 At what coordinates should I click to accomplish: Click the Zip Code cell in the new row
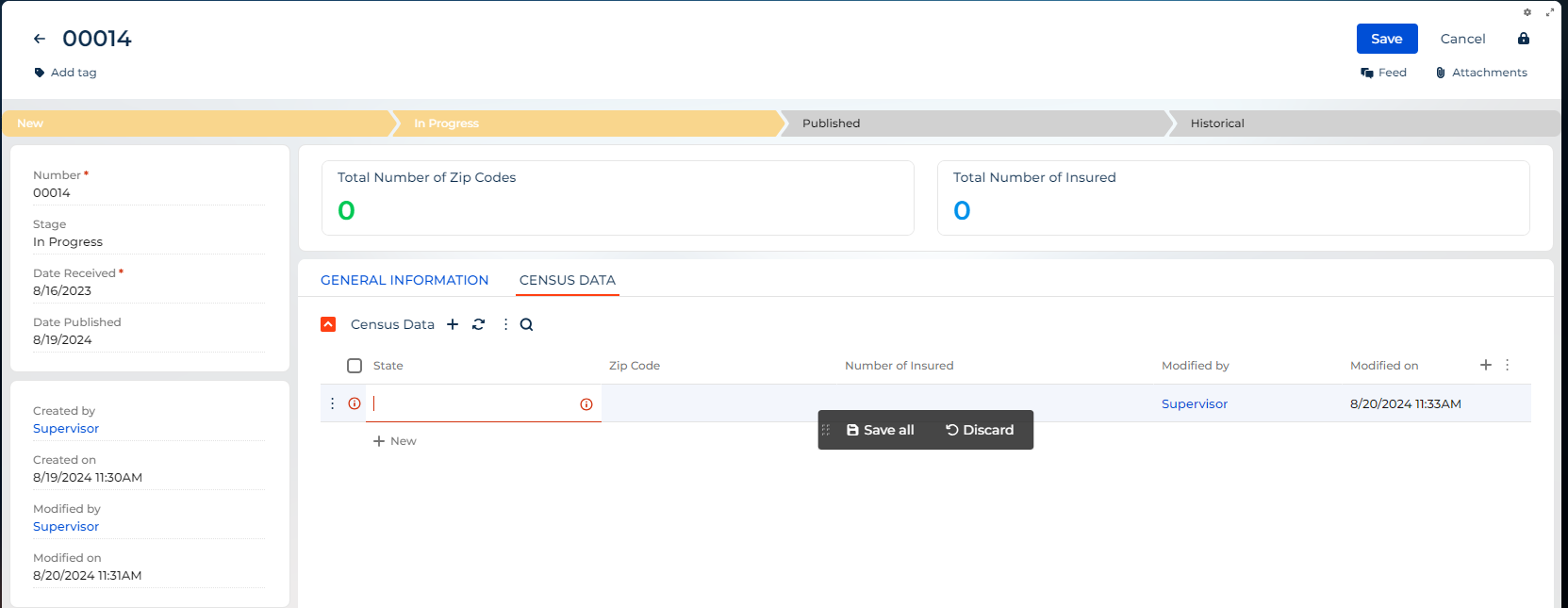[719, 403]
